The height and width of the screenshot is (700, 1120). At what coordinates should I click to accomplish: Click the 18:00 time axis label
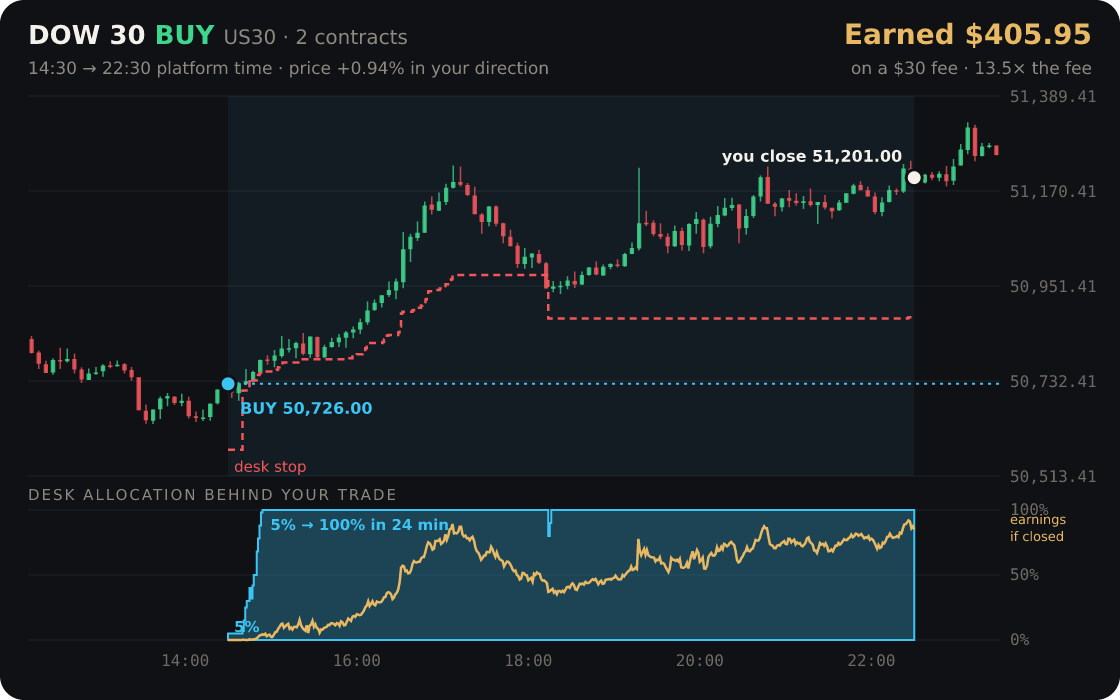(528, 661)
